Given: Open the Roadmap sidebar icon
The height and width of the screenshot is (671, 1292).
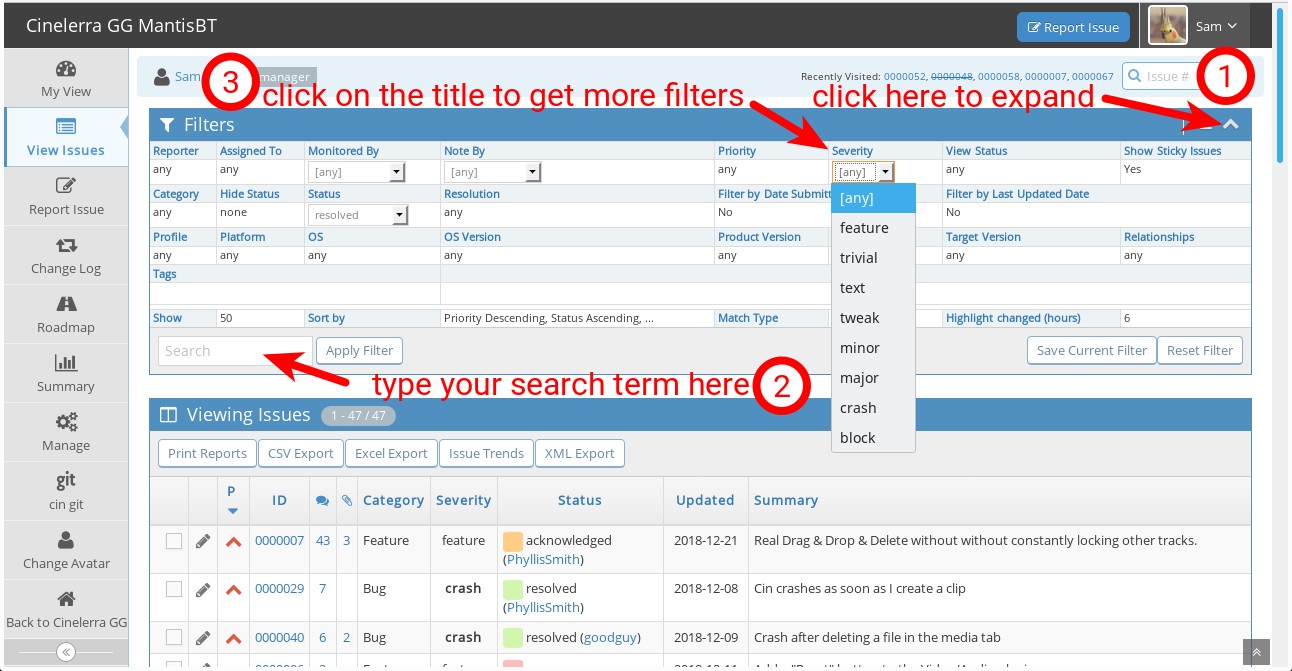Looking at the screenshot, I should coord(66,305).
